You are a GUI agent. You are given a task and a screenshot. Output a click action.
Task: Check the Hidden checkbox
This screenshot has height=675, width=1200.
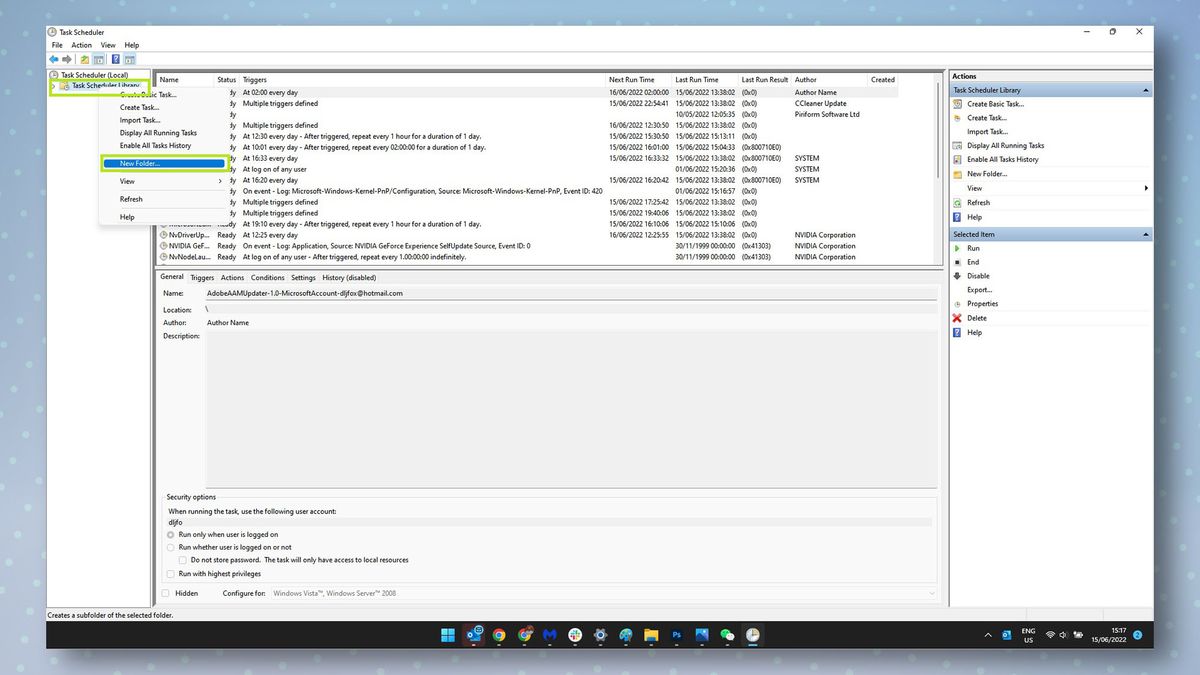point(166,593)
